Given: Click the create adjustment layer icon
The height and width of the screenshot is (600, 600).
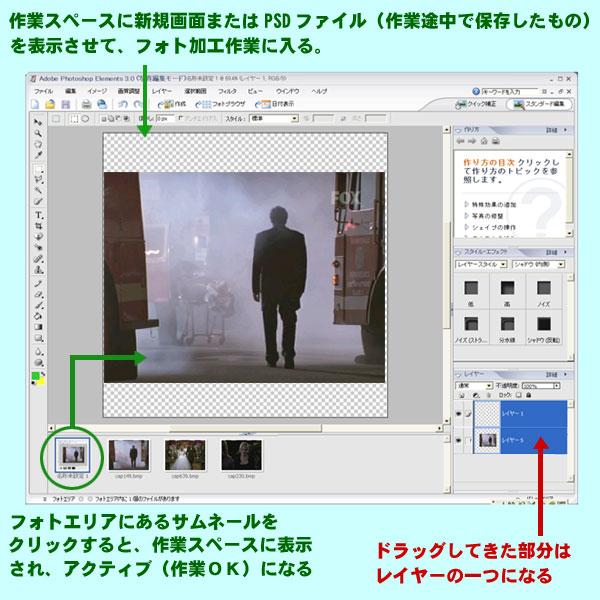Looking at the screenshot, I should pos(476,395).
